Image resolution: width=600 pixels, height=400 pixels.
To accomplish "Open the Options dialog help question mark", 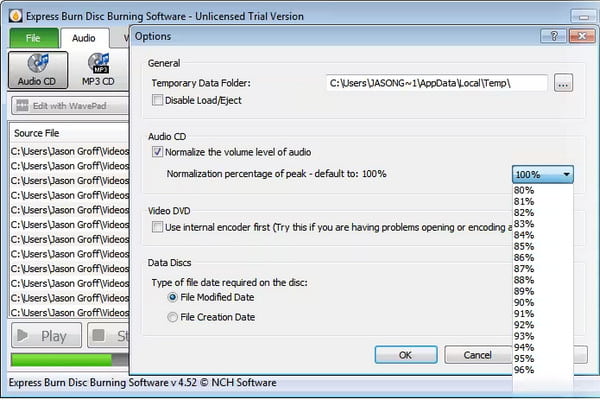I will [553, 36].
